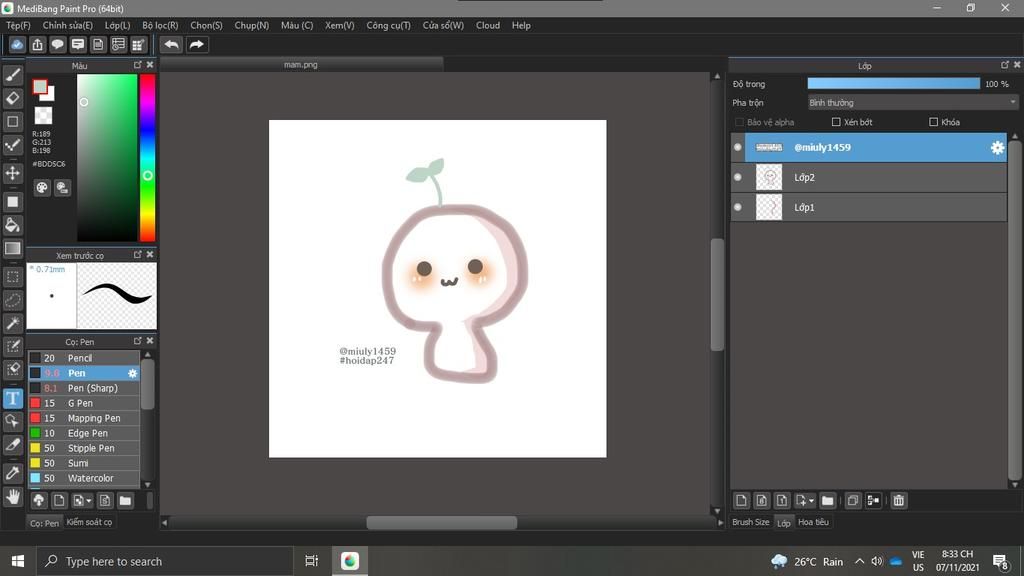The width and height of the screenshot is (1024, 576).
Task: Click the speech bubble icon in toolbar
Action: [57, 44]
